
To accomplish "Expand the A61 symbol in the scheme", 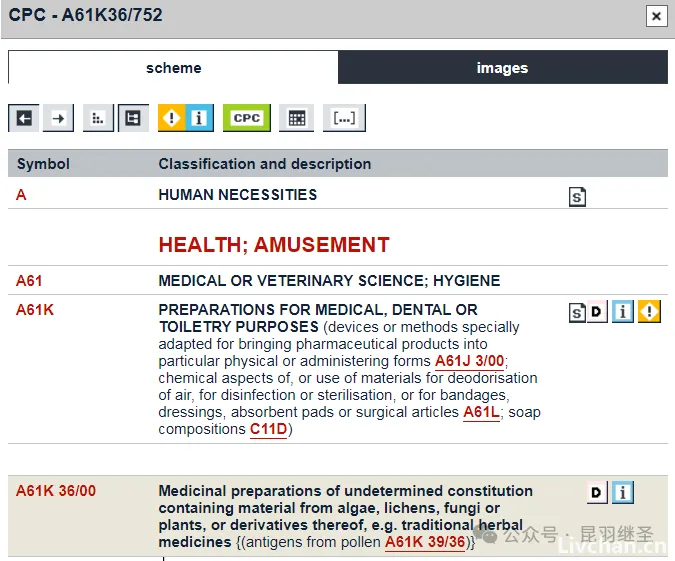I will click(29, 281).
